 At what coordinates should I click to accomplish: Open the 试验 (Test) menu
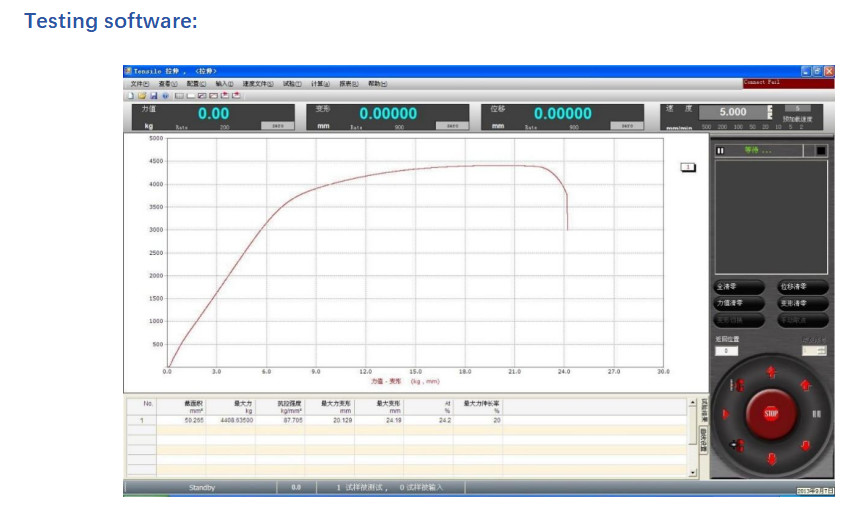tap(291, 84)
